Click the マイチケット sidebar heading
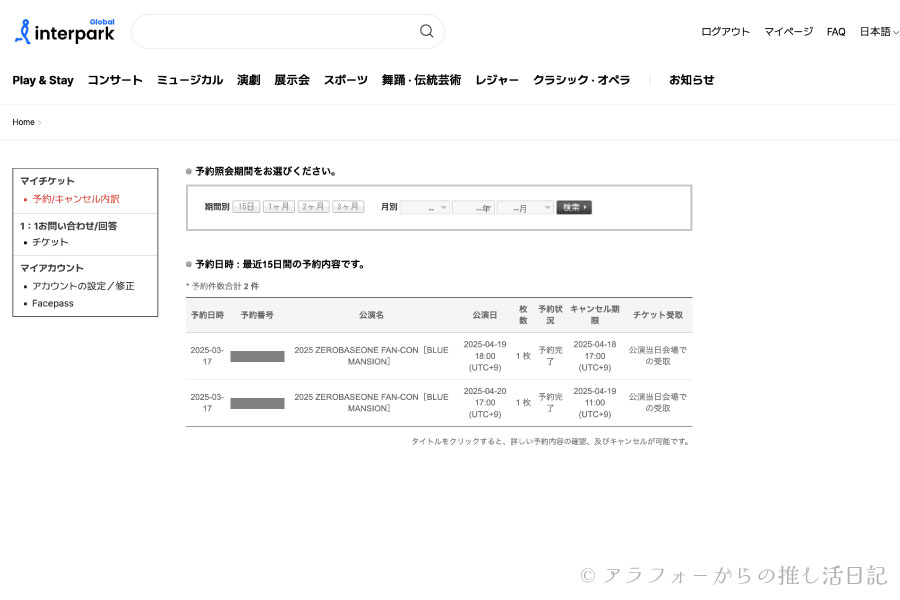900x600 pixels. pos(48,181)
